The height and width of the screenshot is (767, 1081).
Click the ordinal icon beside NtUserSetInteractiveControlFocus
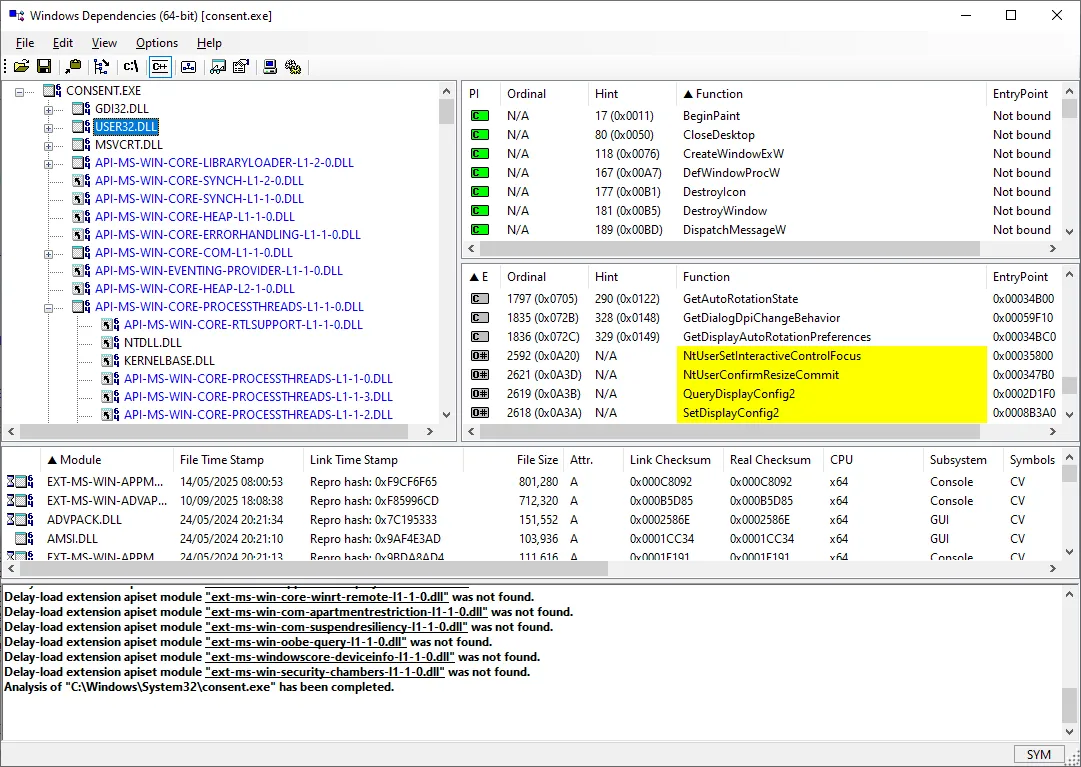(x=480, y=356)
